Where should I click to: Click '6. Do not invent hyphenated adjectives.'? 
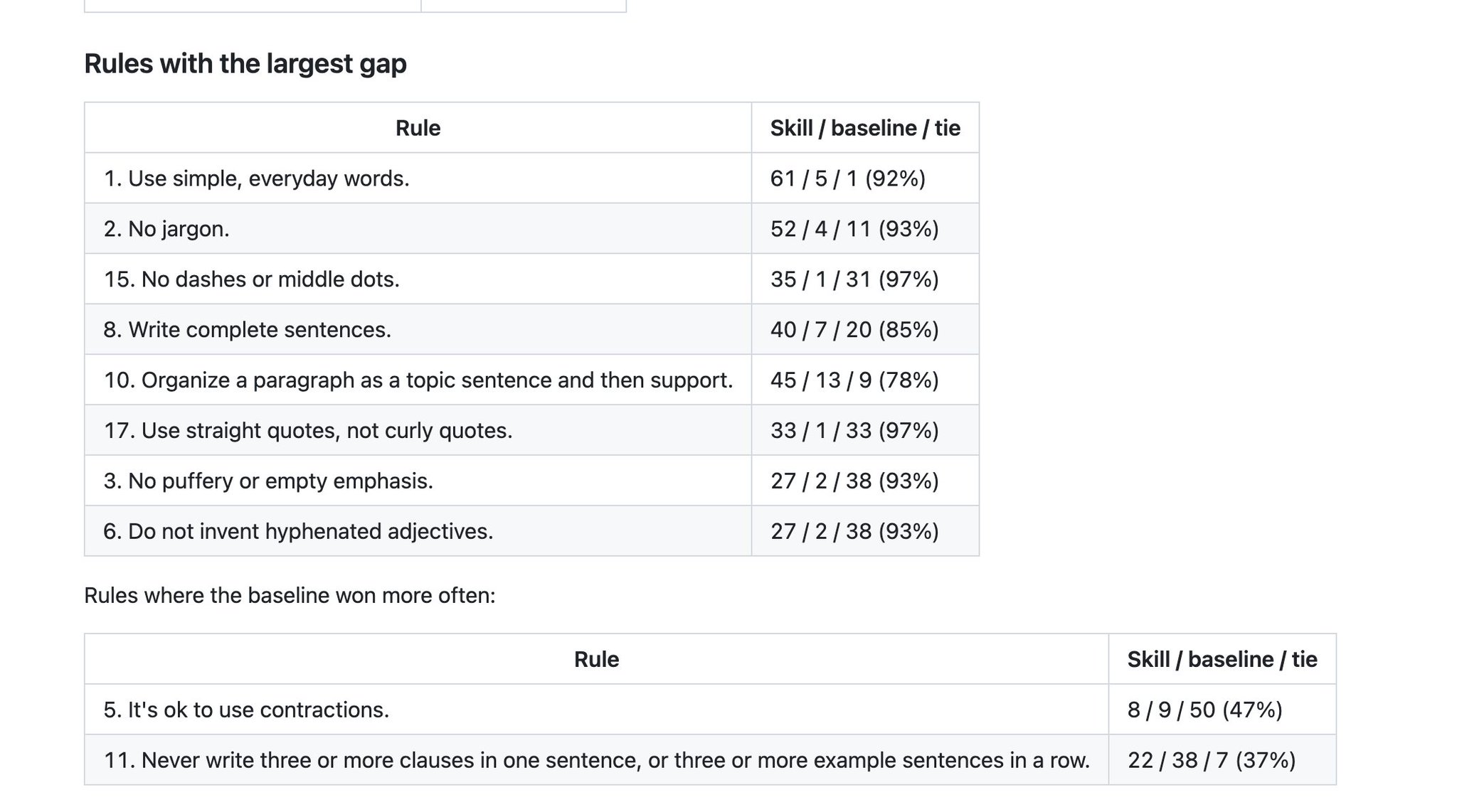[x=298, y=532]
